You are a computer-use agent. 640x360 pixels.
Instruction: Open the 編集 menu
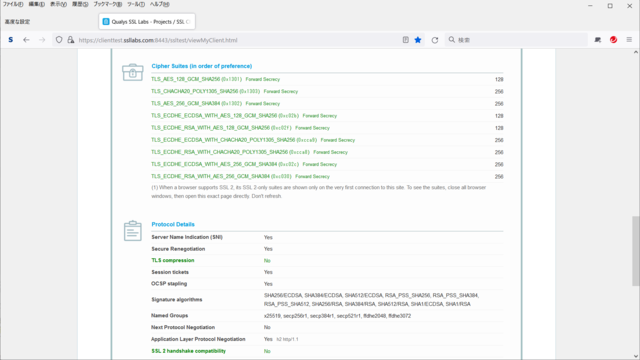[x=36, y=4]
